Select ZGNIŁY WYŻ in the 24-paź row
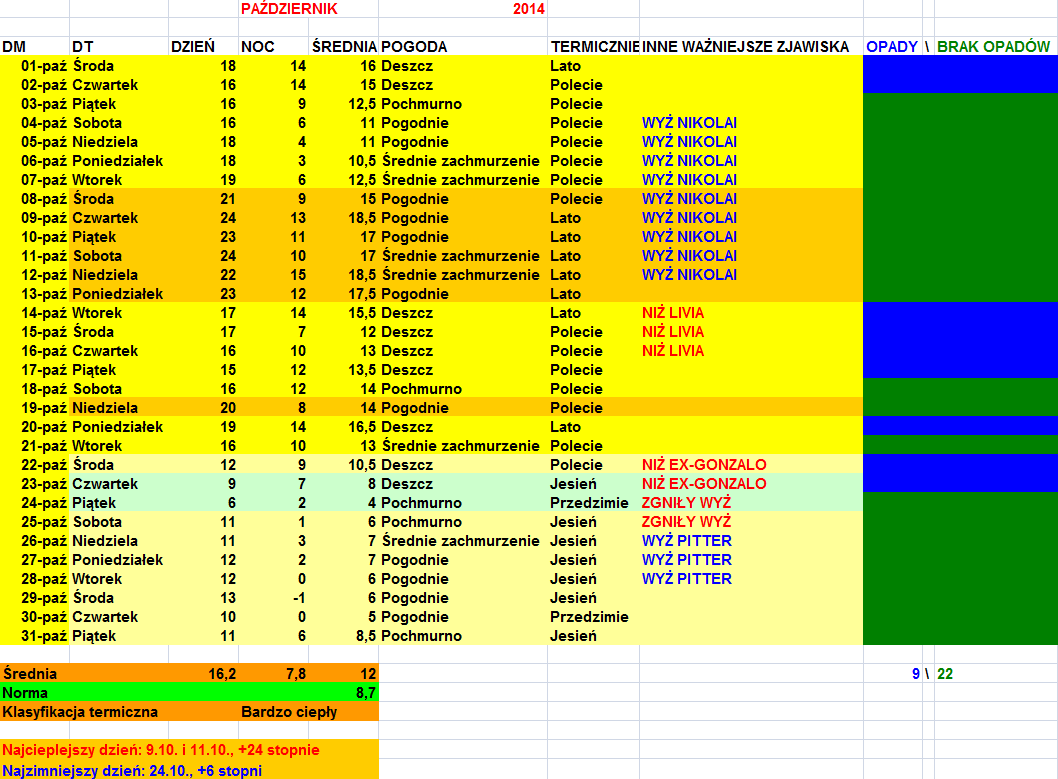The image size is (1058, 779). [x=686, y=503]
